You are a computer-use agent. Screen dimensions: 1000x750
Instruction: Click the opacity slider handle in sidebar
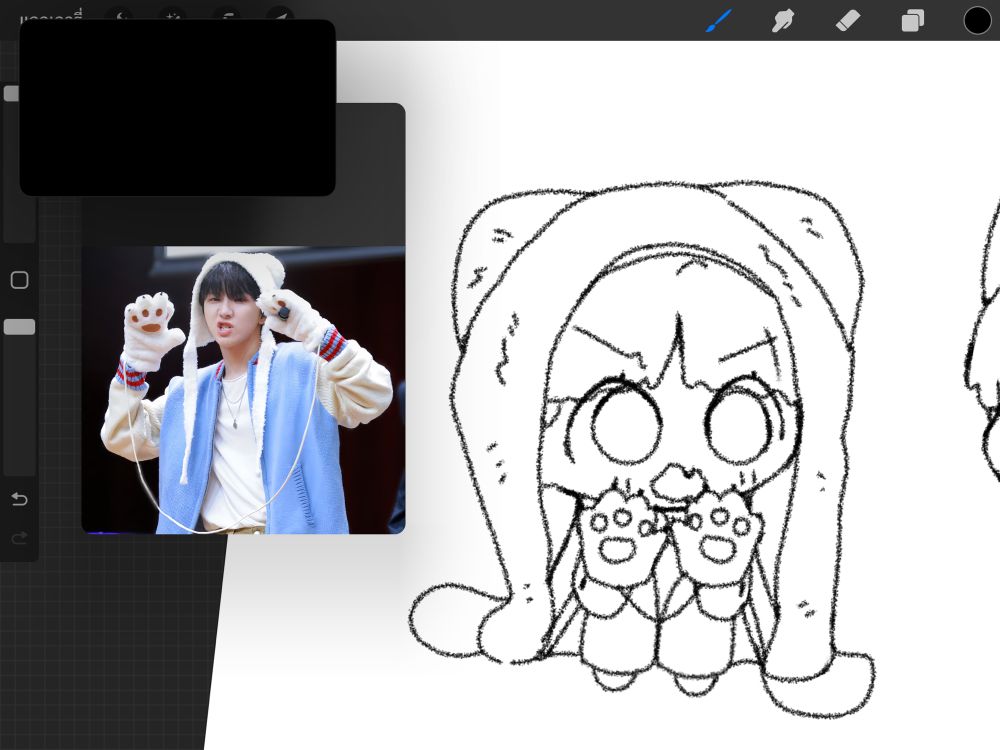[x=19, y=327]
